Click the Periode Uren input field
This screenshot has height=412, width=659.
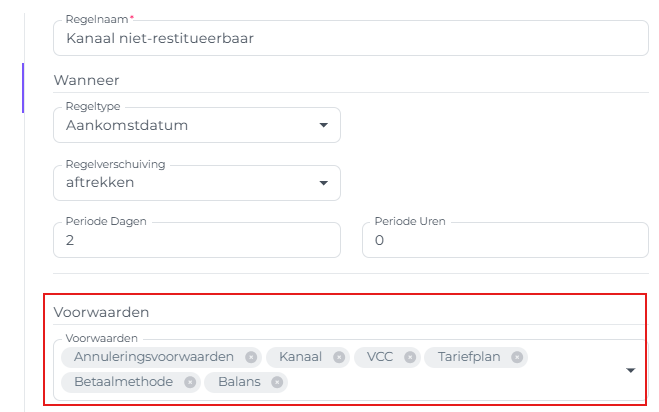pyautogui.click(x=505, y=241)
